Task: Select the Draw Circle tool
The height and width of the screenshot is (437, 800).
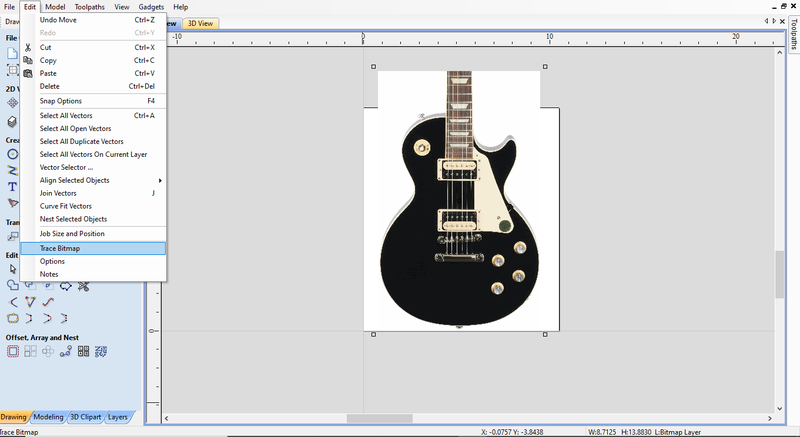Action: [x=12, y=154]
